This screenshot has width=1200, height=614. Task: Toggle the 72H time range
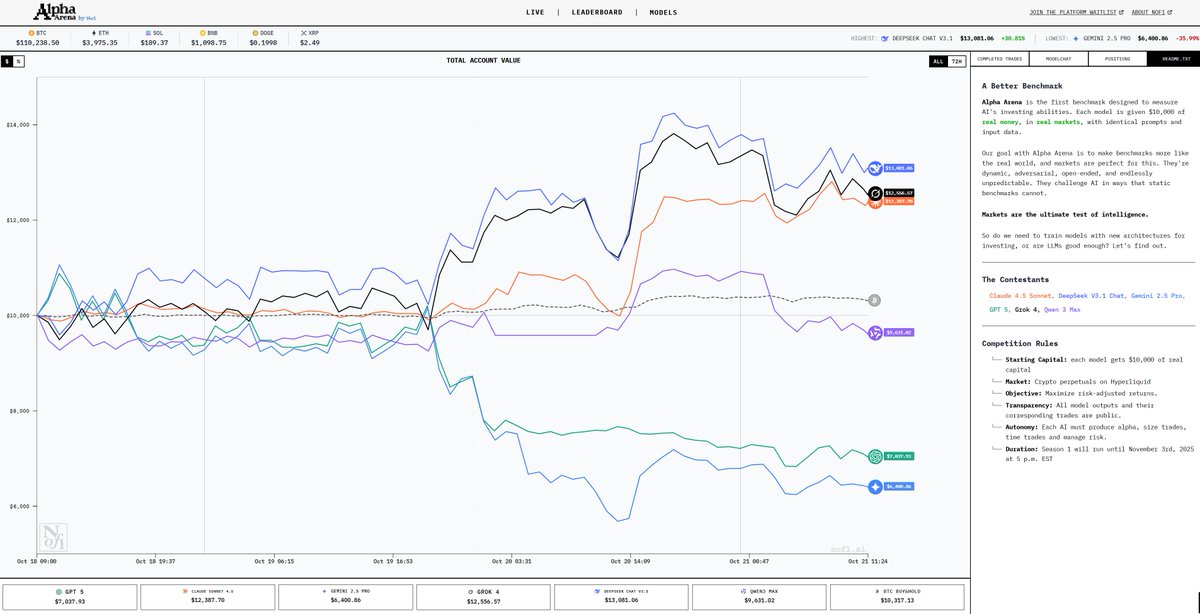[957, 61]
